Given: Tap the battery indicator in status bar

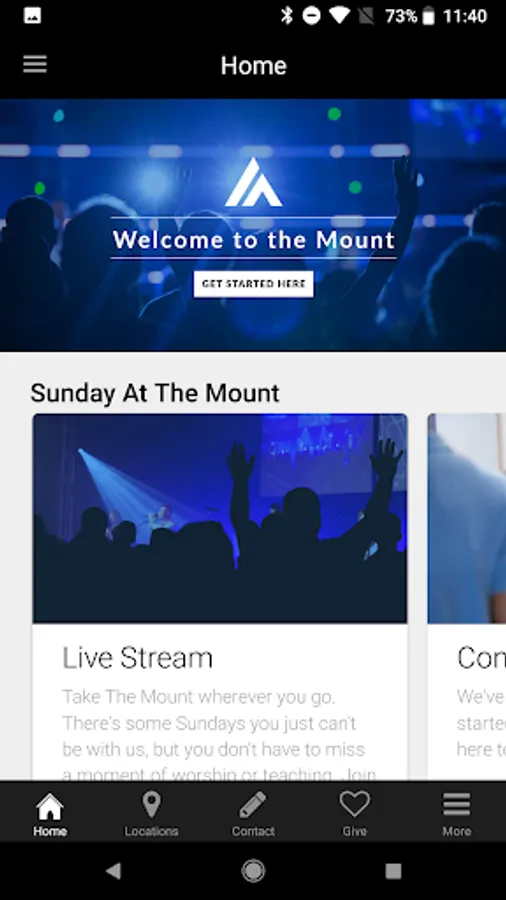Looking at the screenshot, I should [429, 16].
